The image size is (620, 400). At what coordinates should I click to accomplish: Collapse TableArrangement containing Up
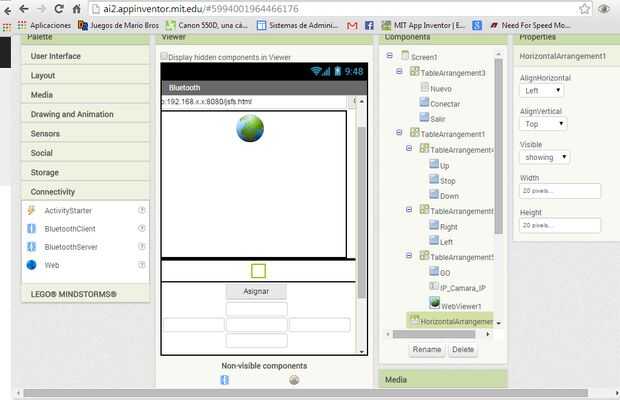pyautogui.click(x=409, y=148)
